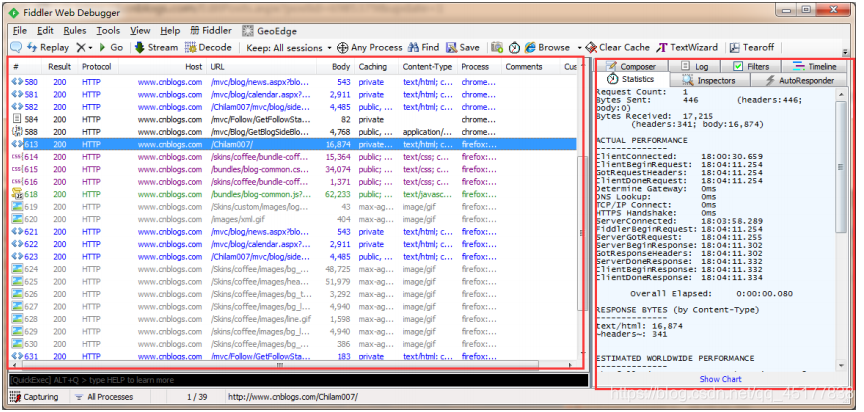Switch to the Composer tab
This screenshot has height=412, width=864.
pos(631,66)
